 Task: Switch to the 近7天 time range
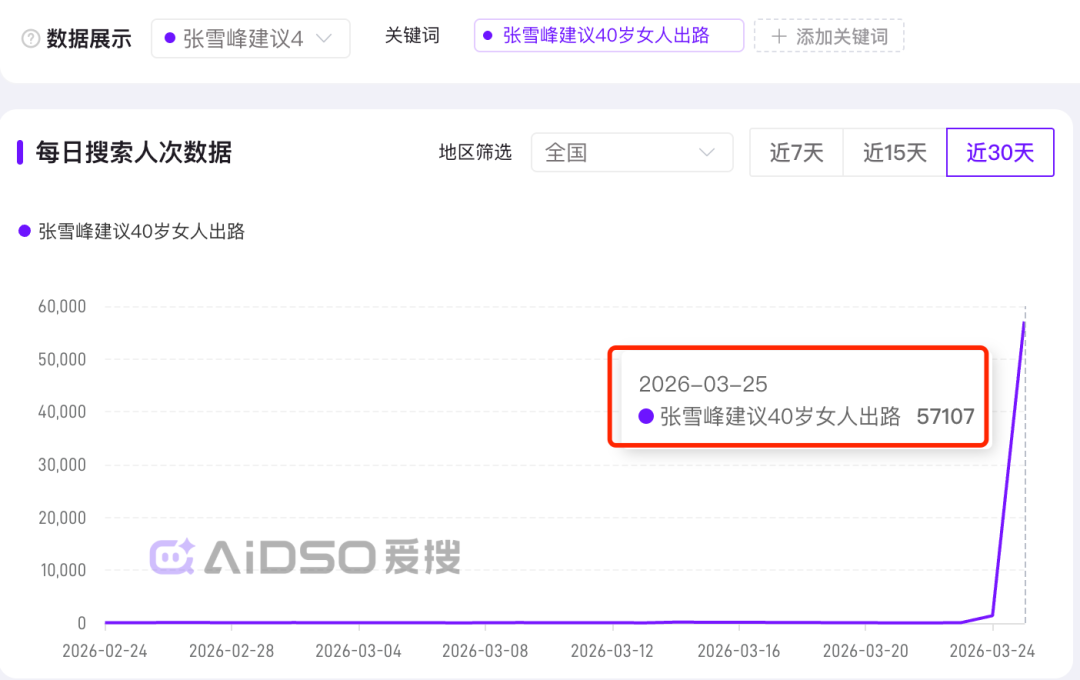point(796,153)
